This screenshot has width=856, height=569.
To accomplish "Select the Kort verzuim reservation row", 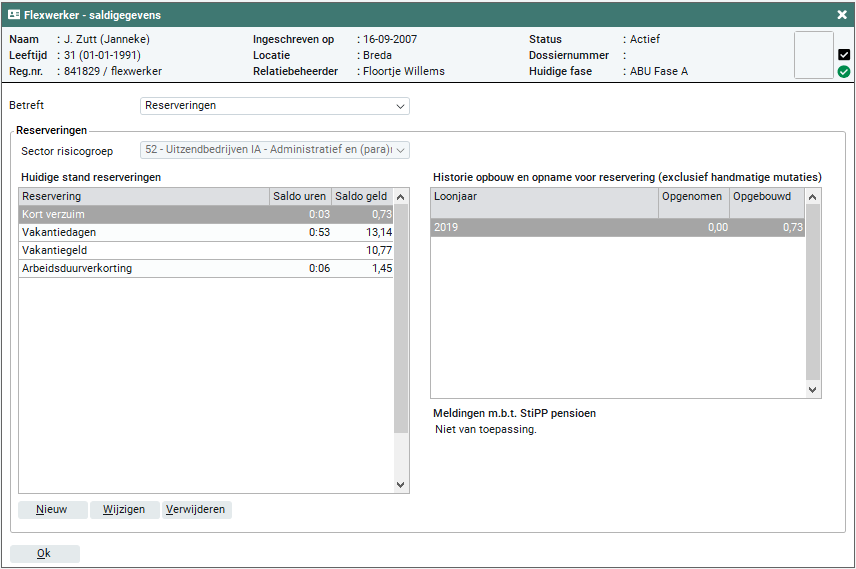I will (144, 215).
